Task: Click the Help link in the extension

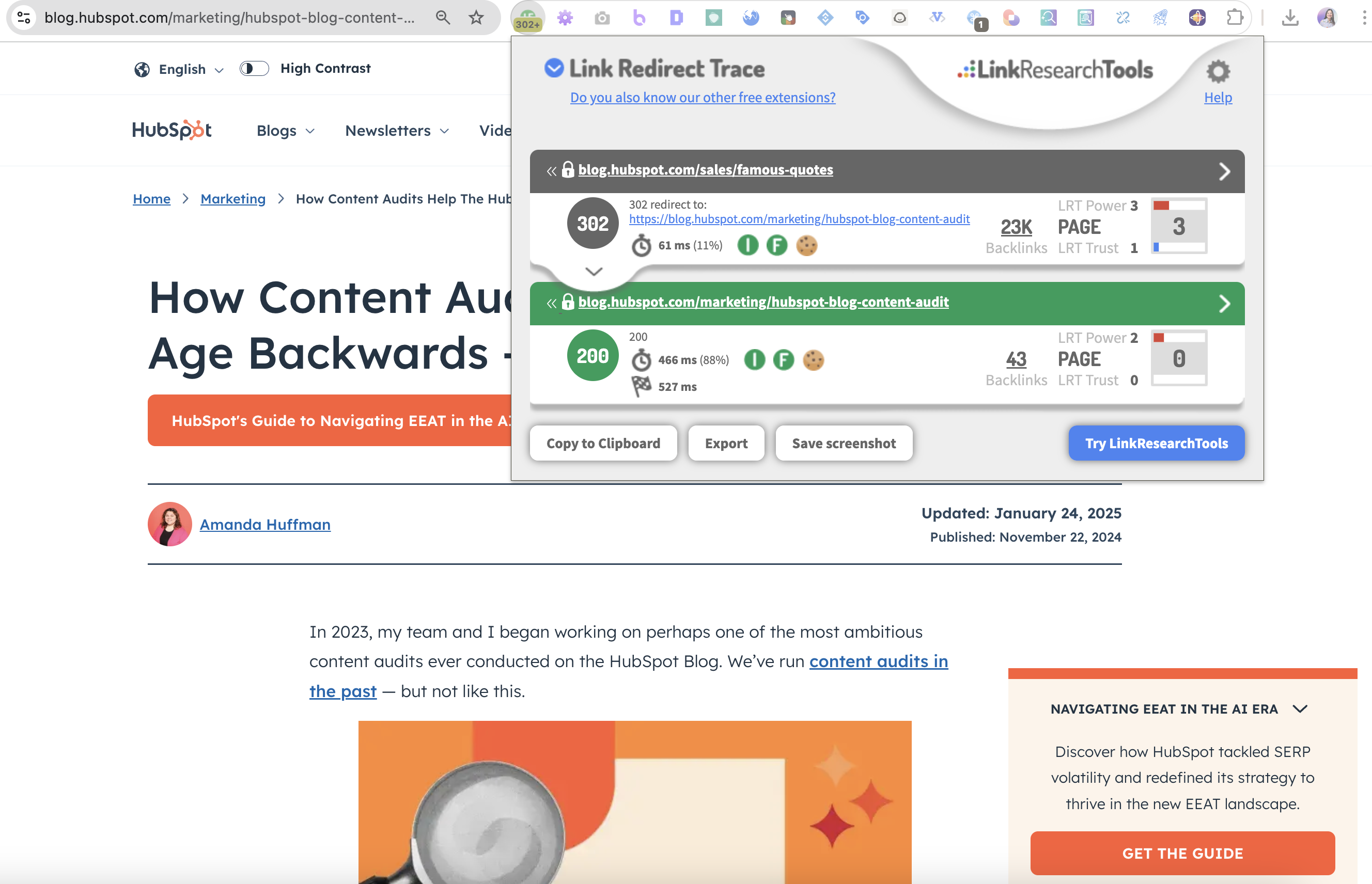Action: click(1218, 98)
